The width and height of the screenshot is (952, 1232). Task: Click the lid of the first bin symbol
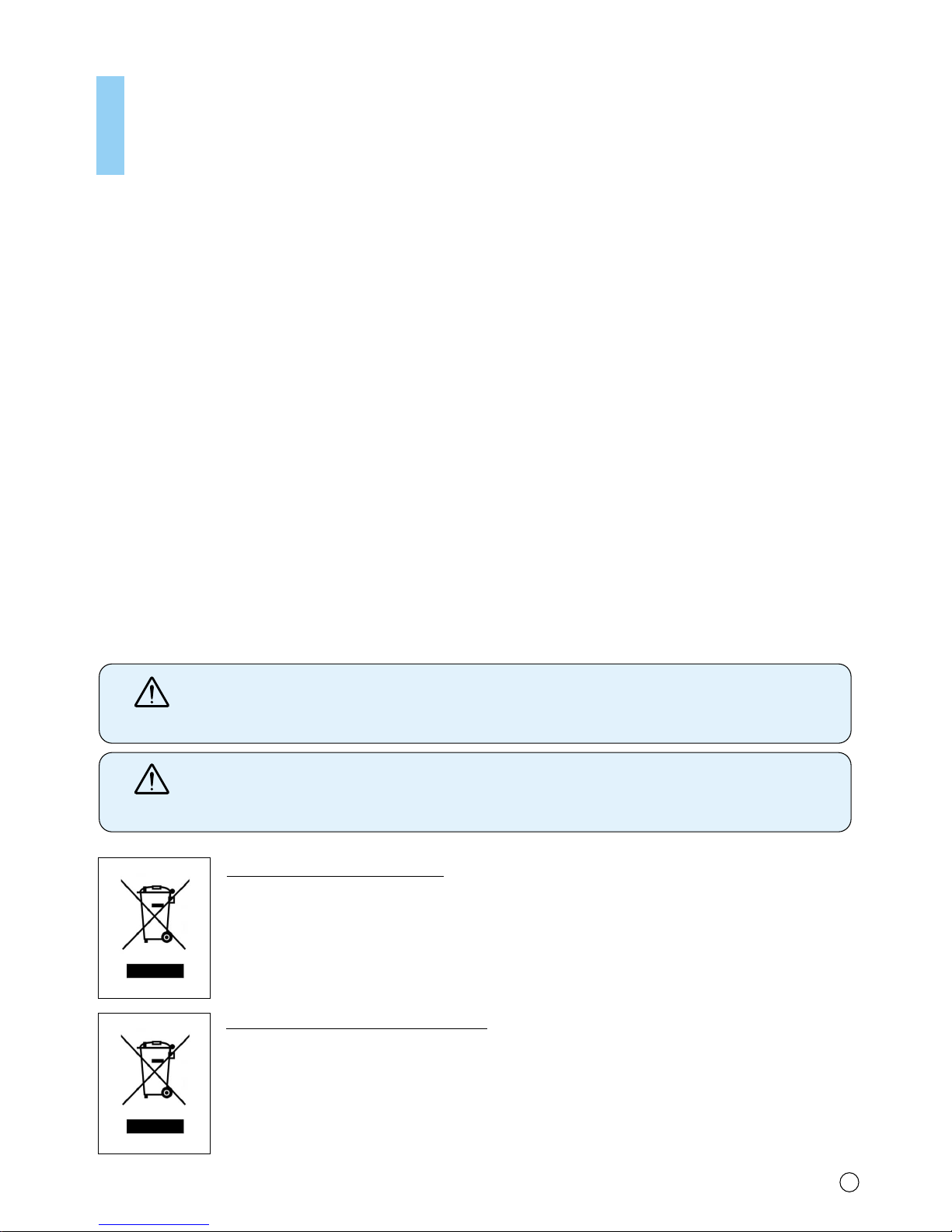155,890
